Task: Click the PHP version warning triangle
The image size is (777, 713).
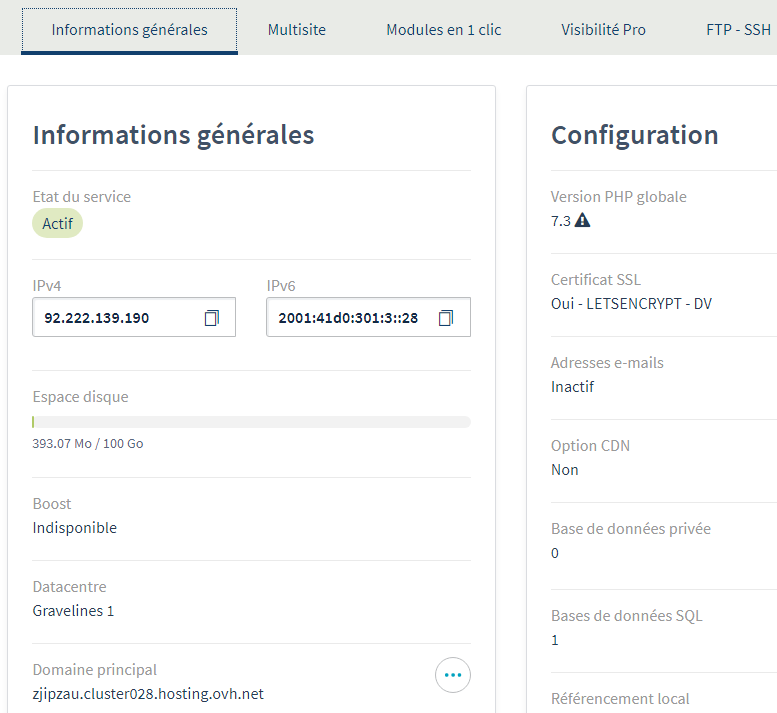Action: click(x=583, y=221)
